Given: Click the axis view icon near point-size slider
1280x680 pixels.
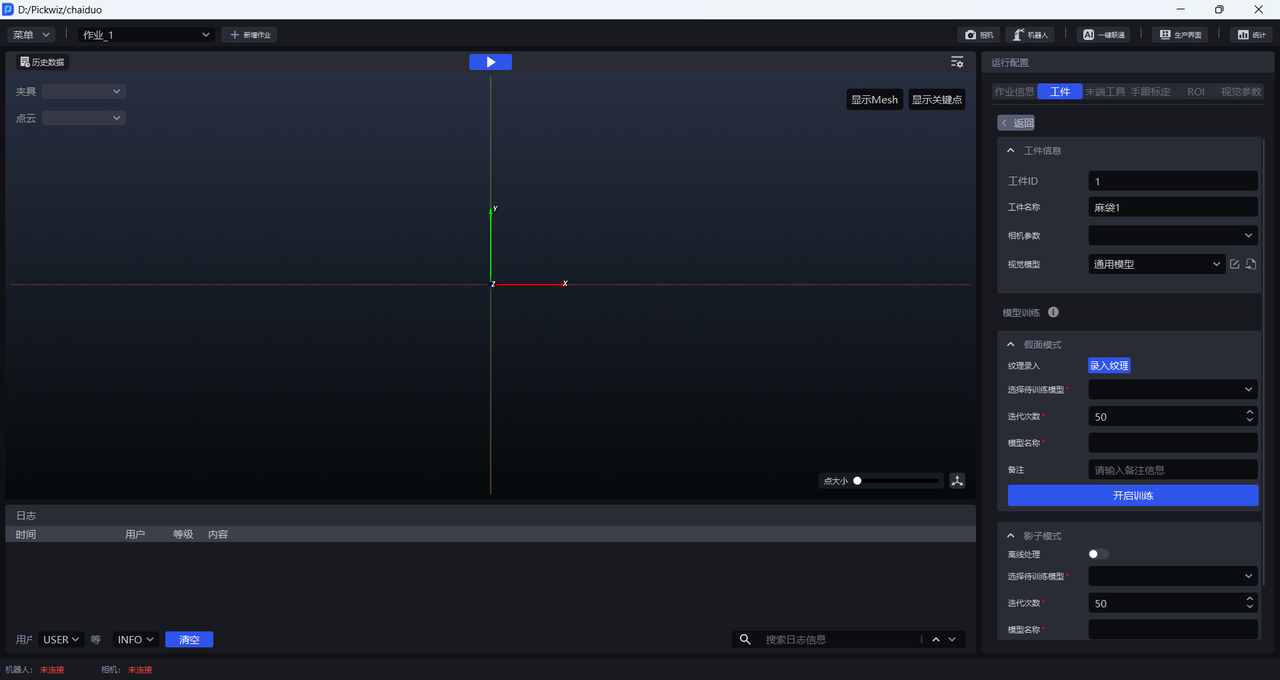Looking at the screenshot, I should (x=957, y=481).
